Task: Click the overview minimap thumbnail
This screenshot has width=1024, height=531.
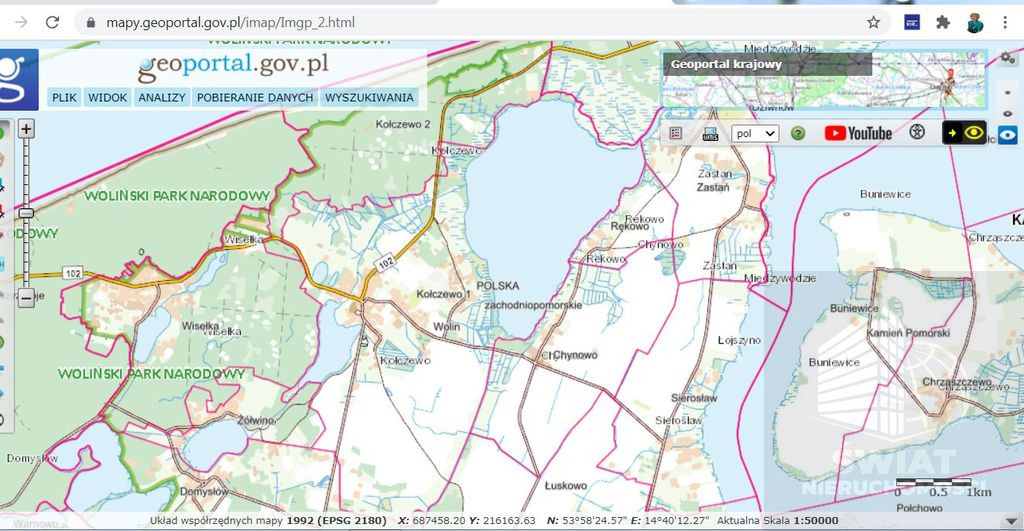Action: pos(824,80)
